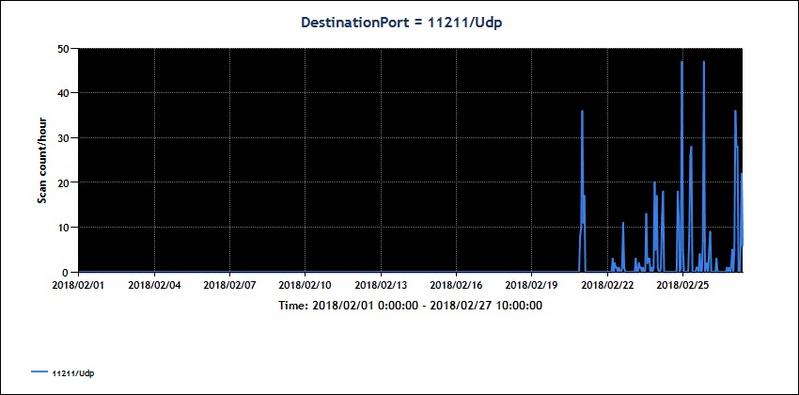The height and width of the screenshot is (395, 799).
Task: Click the blue 11211/Udp legend line swatch
Action: [x=40, y=372]
